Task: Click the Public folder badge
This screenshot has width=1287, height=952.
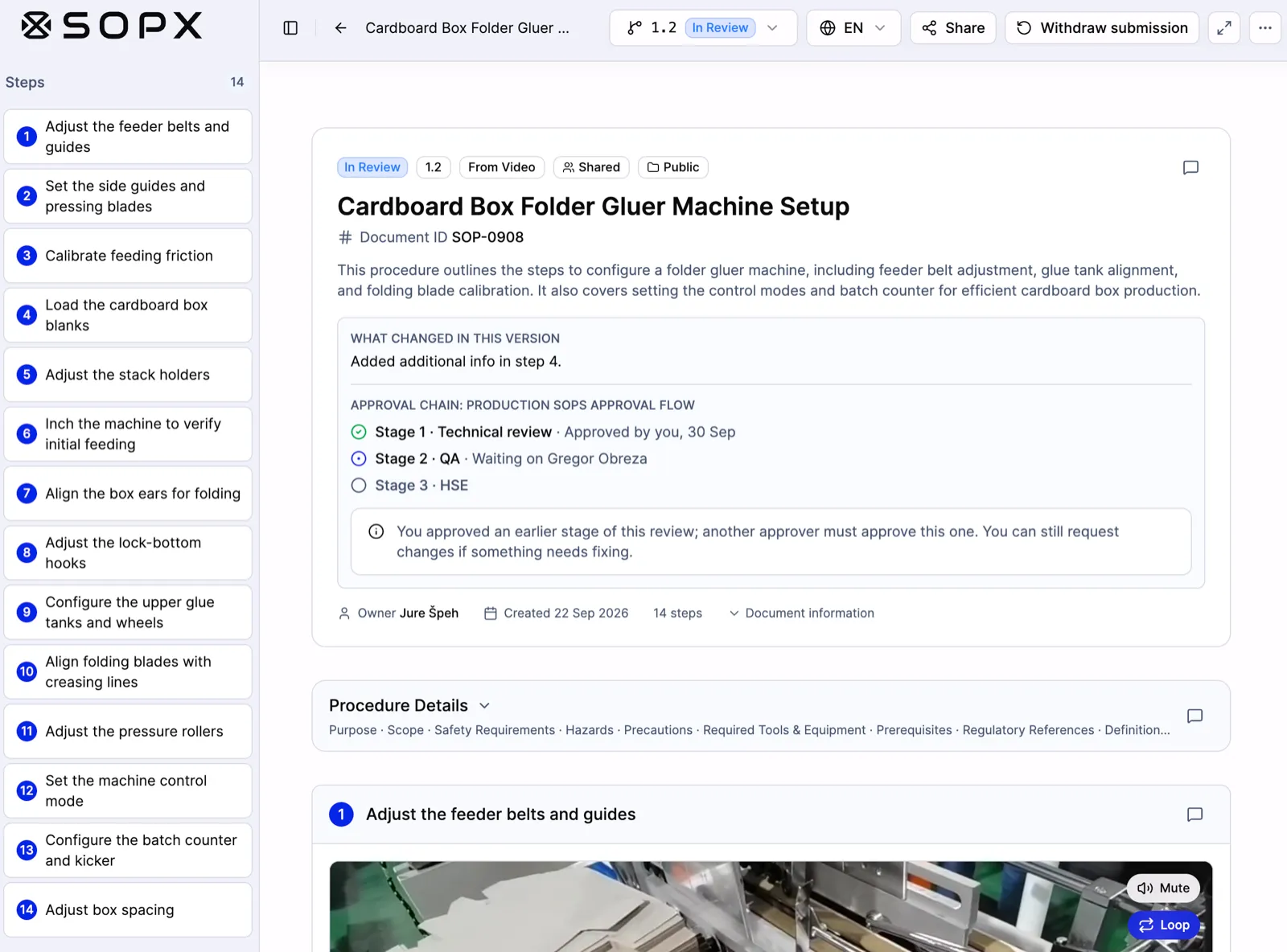Action: click(673, 167)
